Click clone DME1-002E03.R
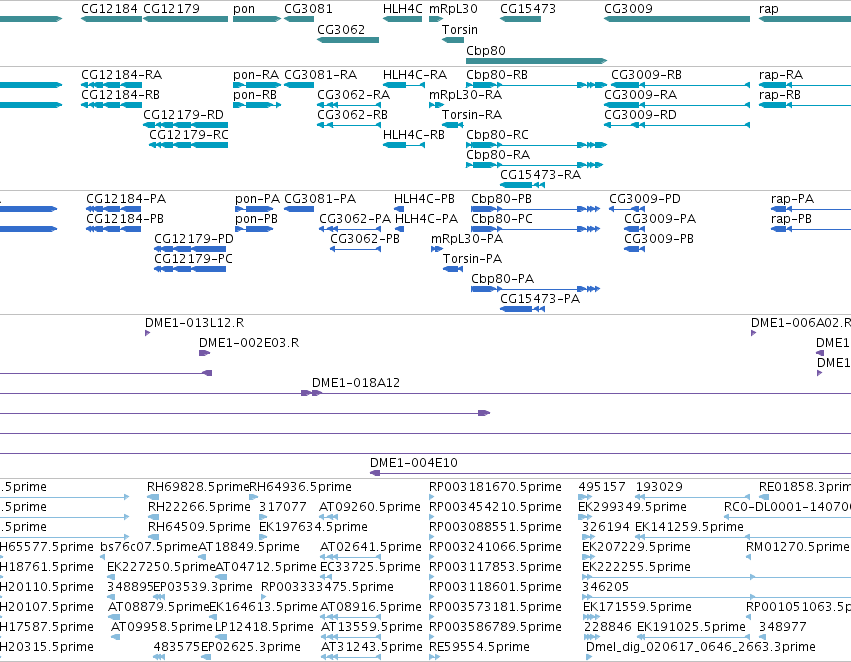The height and width of the screenshot is (662, 851). tap(249, 343)
